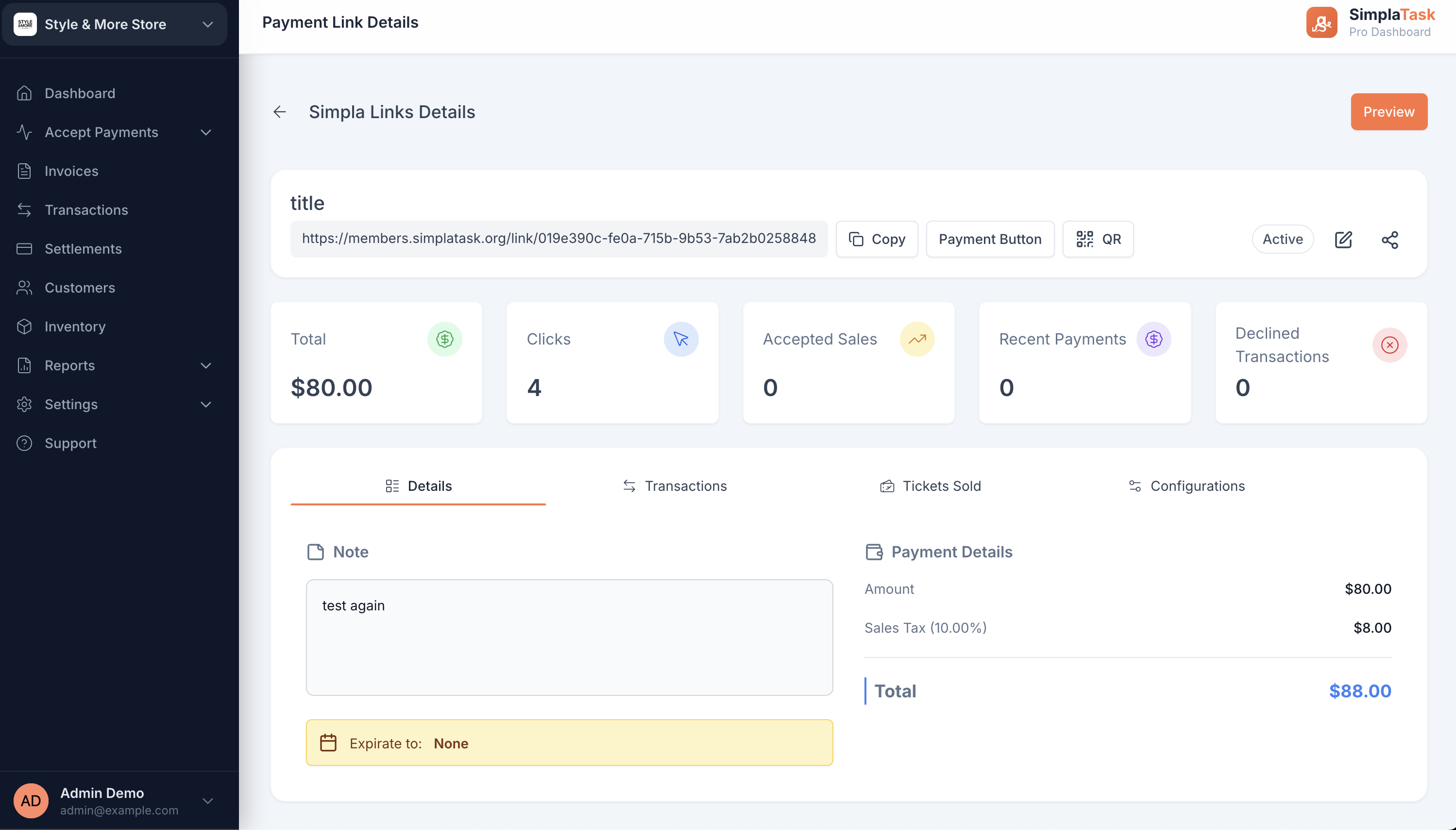
Task: Click the blue cursor icon on Clicks card
Action: click(681, 339)
